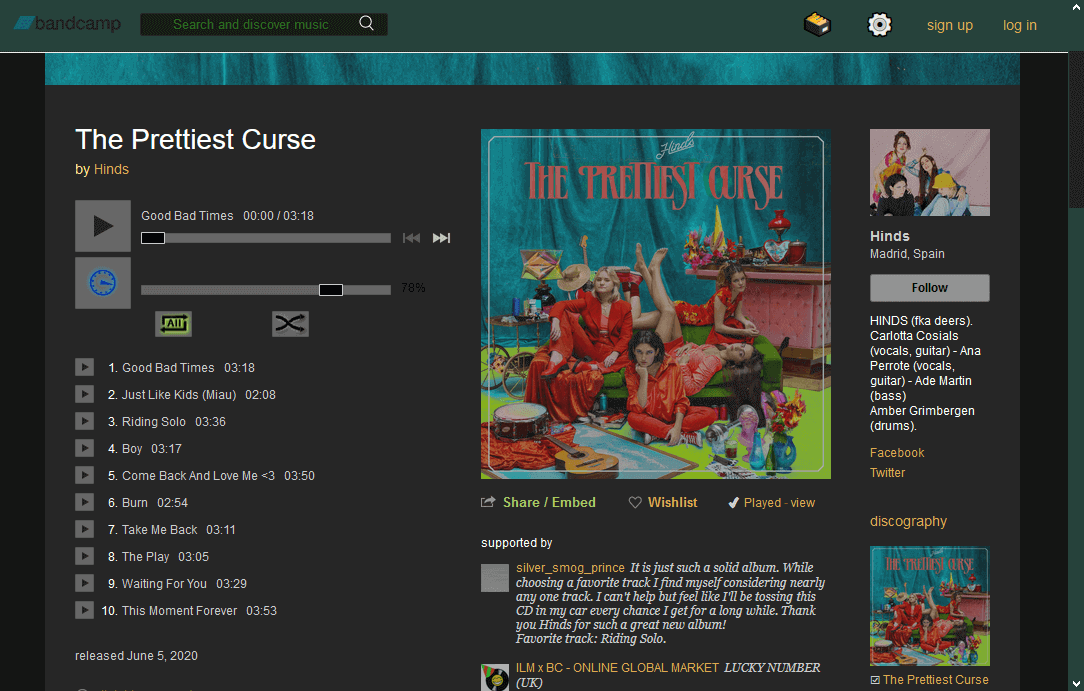Skip to next track with the forward icon
Image resolution: width=1084 pixels, height=691 pixels.
[x=441, y=238]
